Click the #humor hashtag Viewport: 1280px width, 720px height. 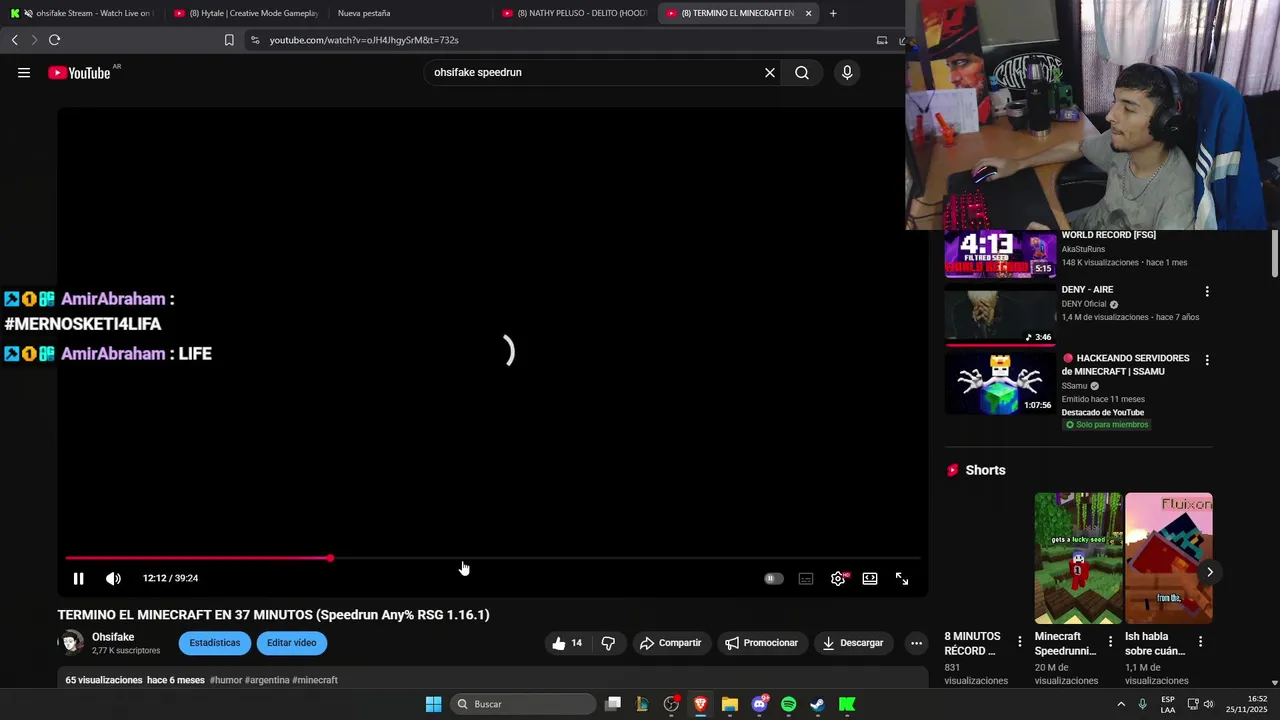pos(226,680)
